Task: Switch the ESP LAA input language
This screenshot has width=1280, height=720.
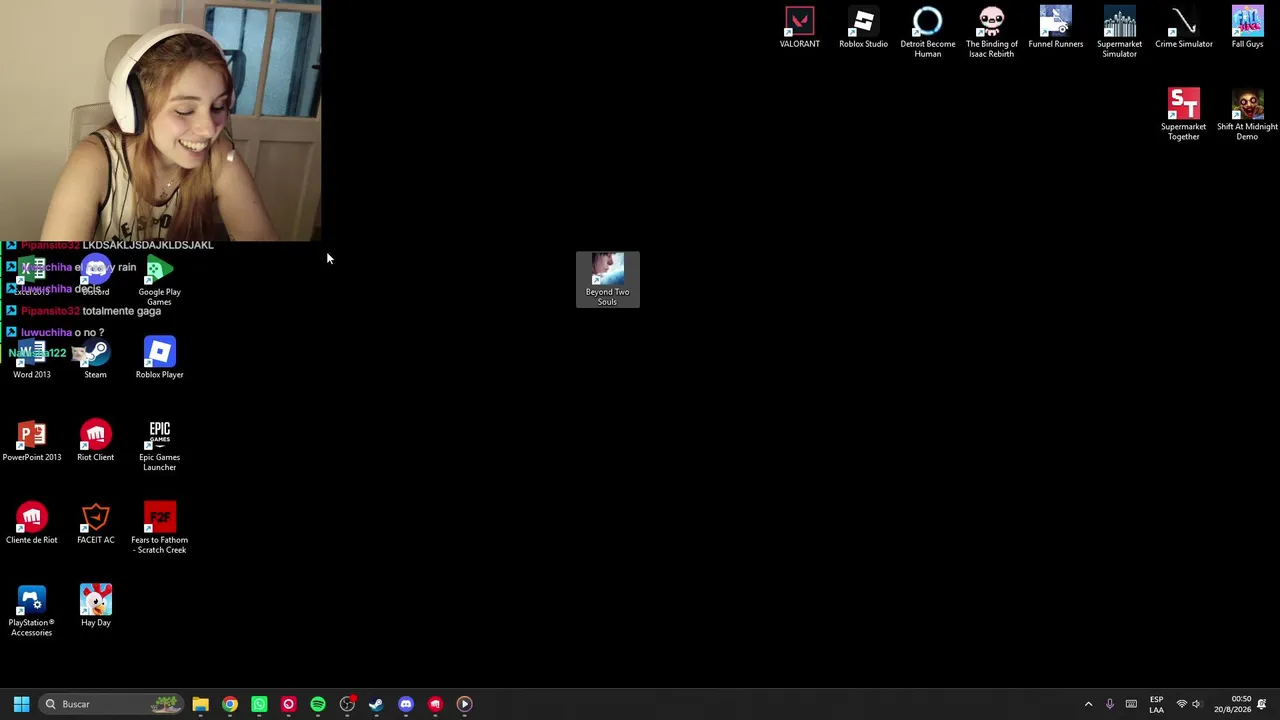Action: tap(1156, 704)
